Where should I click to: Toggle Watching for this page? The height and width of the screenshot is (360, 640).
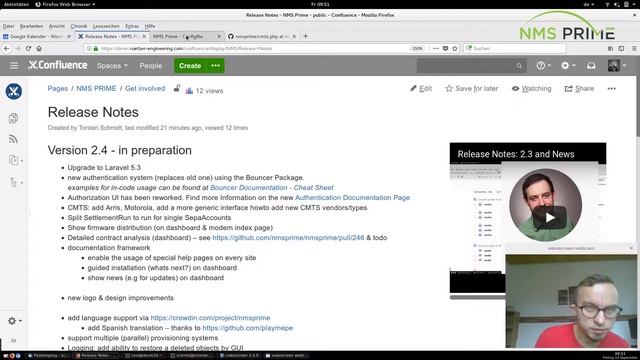(531, 89)
